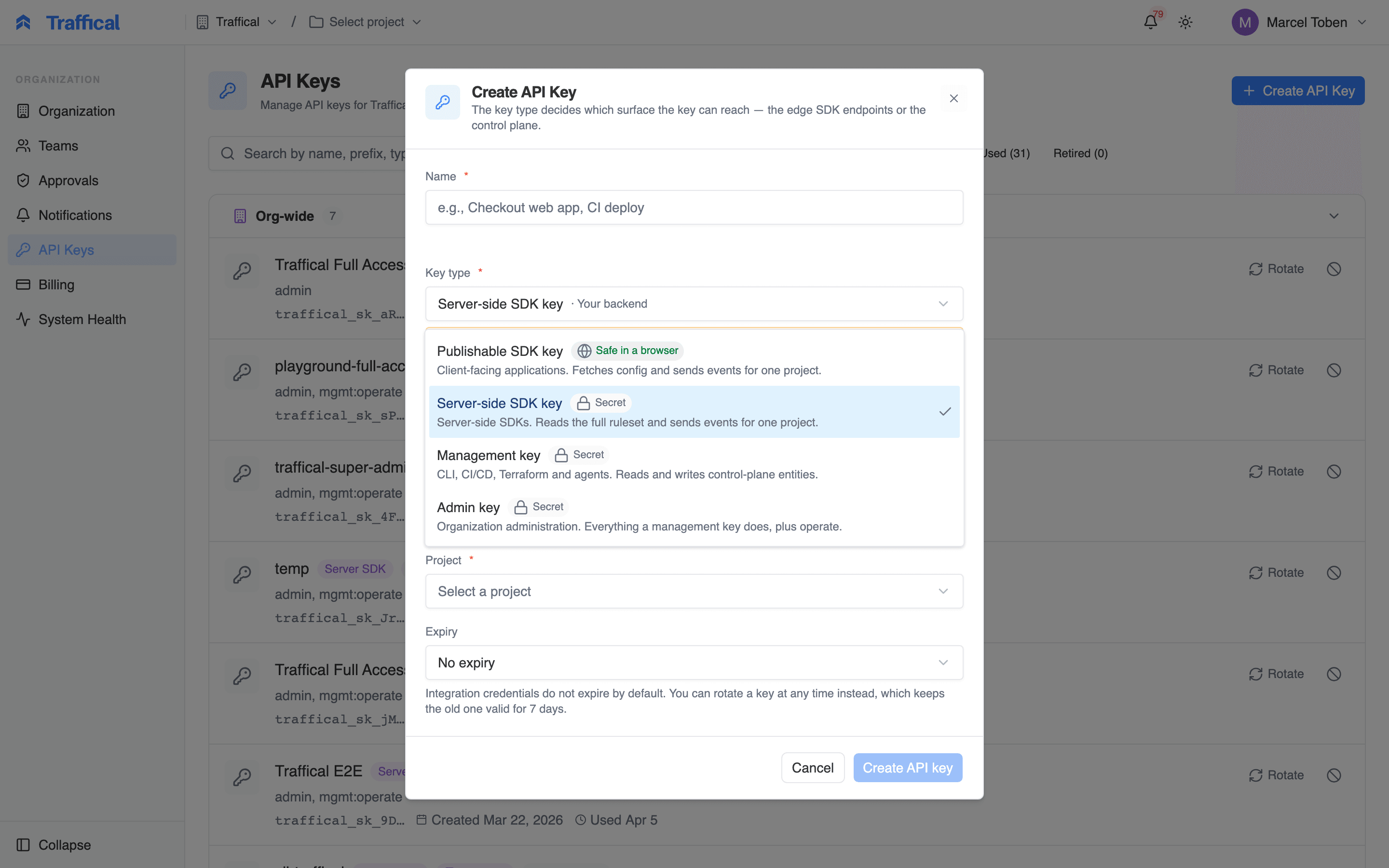Screen dimensions: 1389x868
Task: Click key icon of temp row
Action: (x=242, y=574)
